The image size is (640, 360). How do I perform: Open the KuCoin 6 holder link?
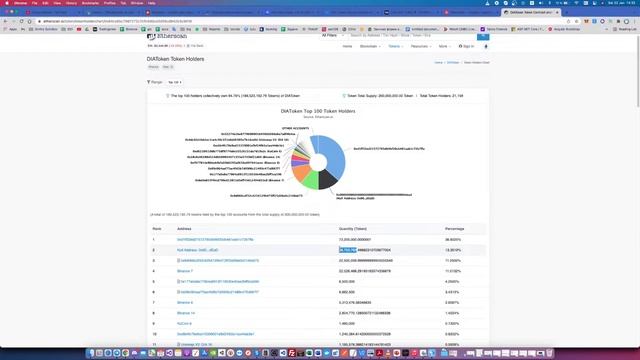click(x=184, y=324)
